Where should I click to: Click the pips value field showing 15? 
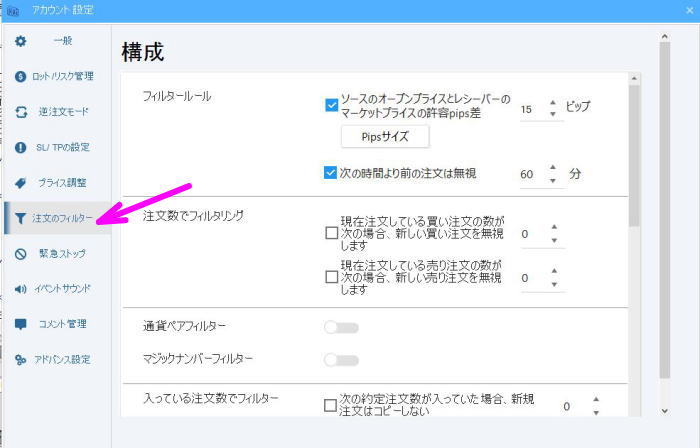click(533, 109)
